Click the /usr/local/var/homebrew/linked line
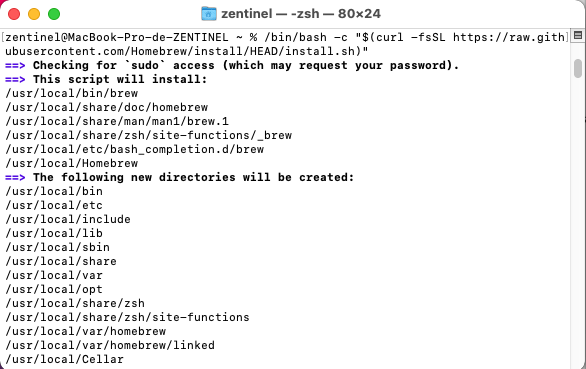 [110, 345]
